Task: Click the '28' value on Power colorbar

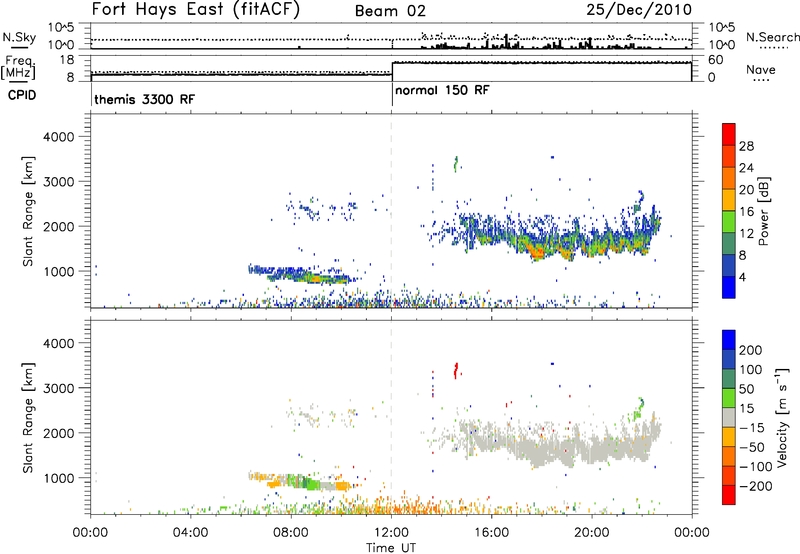Action: point(746,146)
